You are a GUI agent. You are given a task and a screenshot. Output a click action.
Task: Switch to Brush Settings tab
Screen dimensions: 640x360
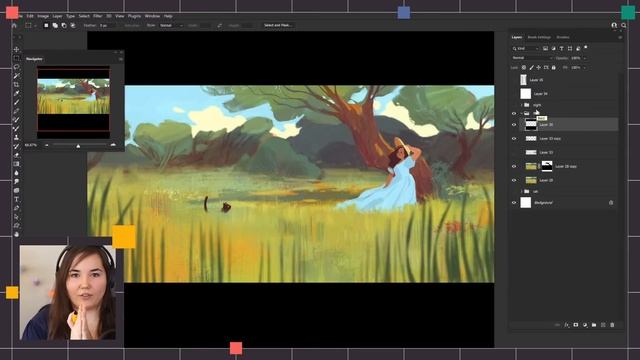tap(539, 37)
